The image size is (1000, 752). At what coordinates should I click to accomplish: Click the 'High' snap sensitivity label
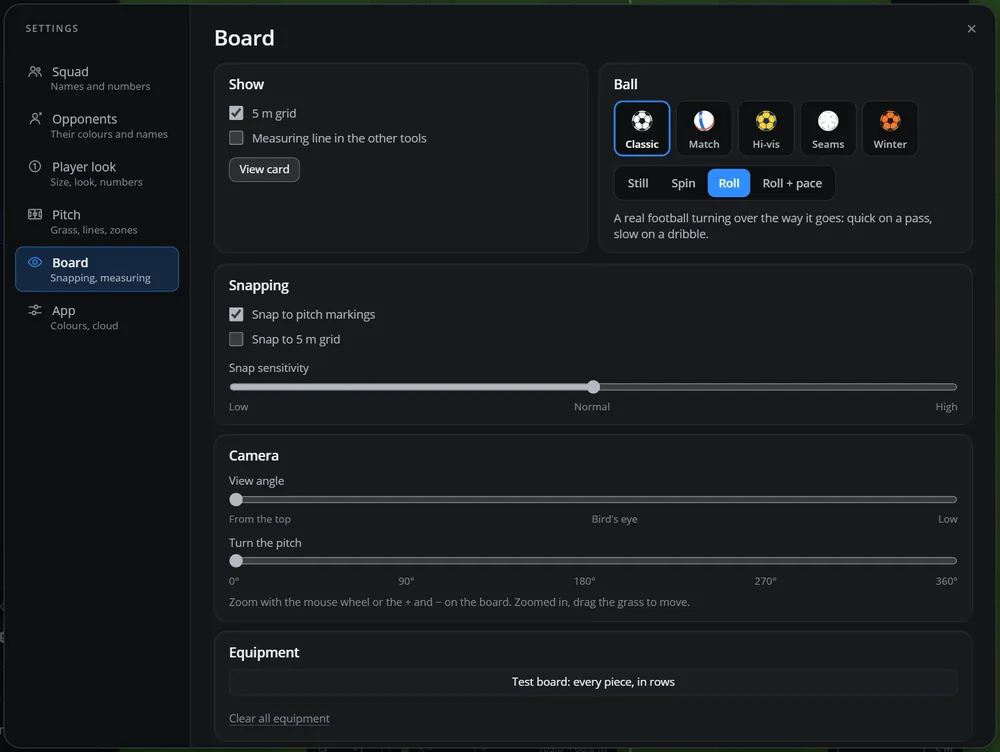point(946,406)
